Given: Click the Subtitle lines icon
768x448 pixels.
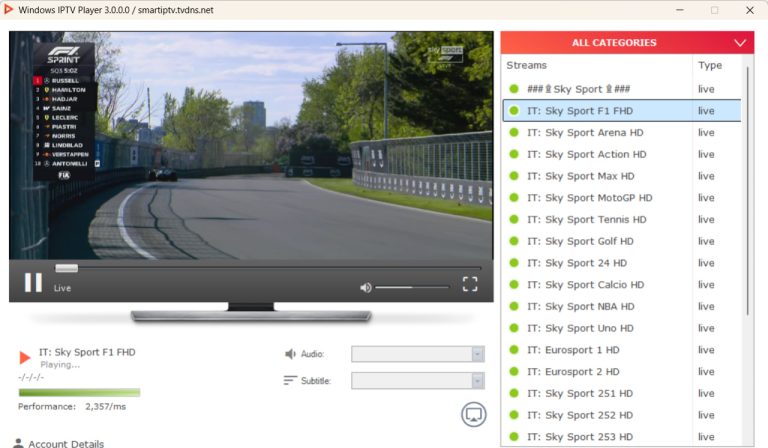Looking at the screenshot, I should click(x=290, y=380).
